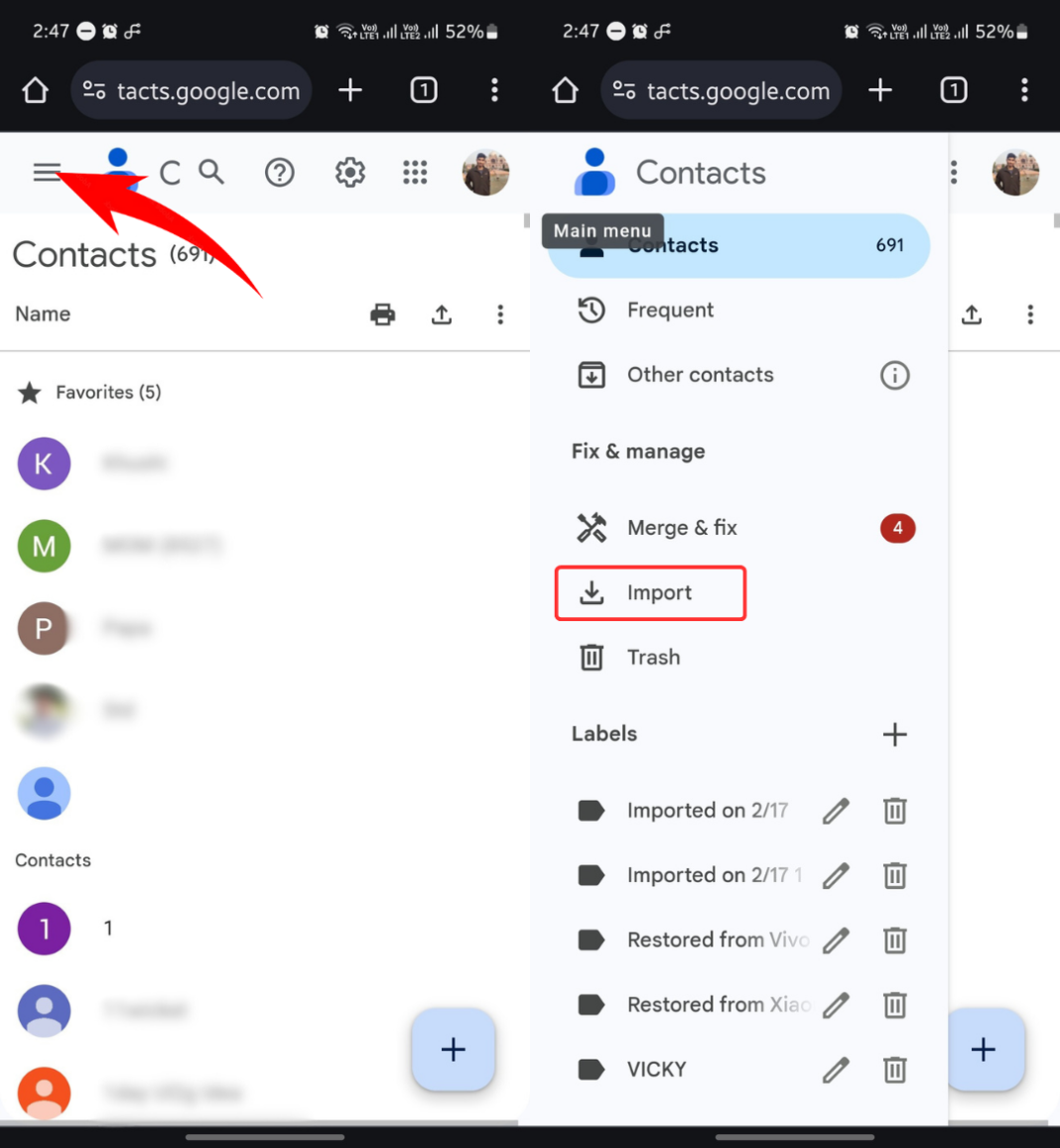Click the Google apps grid icon

415,172
